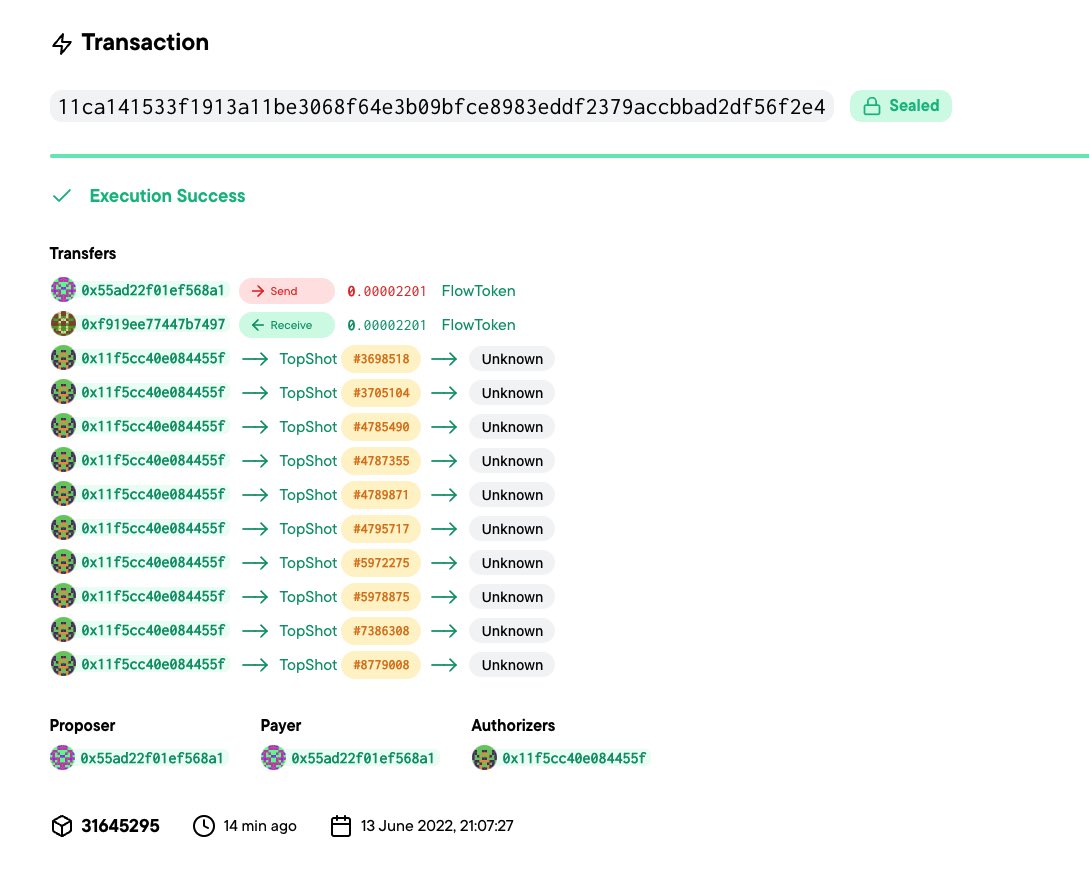Image resolution: width=1089 pixels, height=871 pixels.
Task: Select NFT badge #5978875
Action: 381,597
